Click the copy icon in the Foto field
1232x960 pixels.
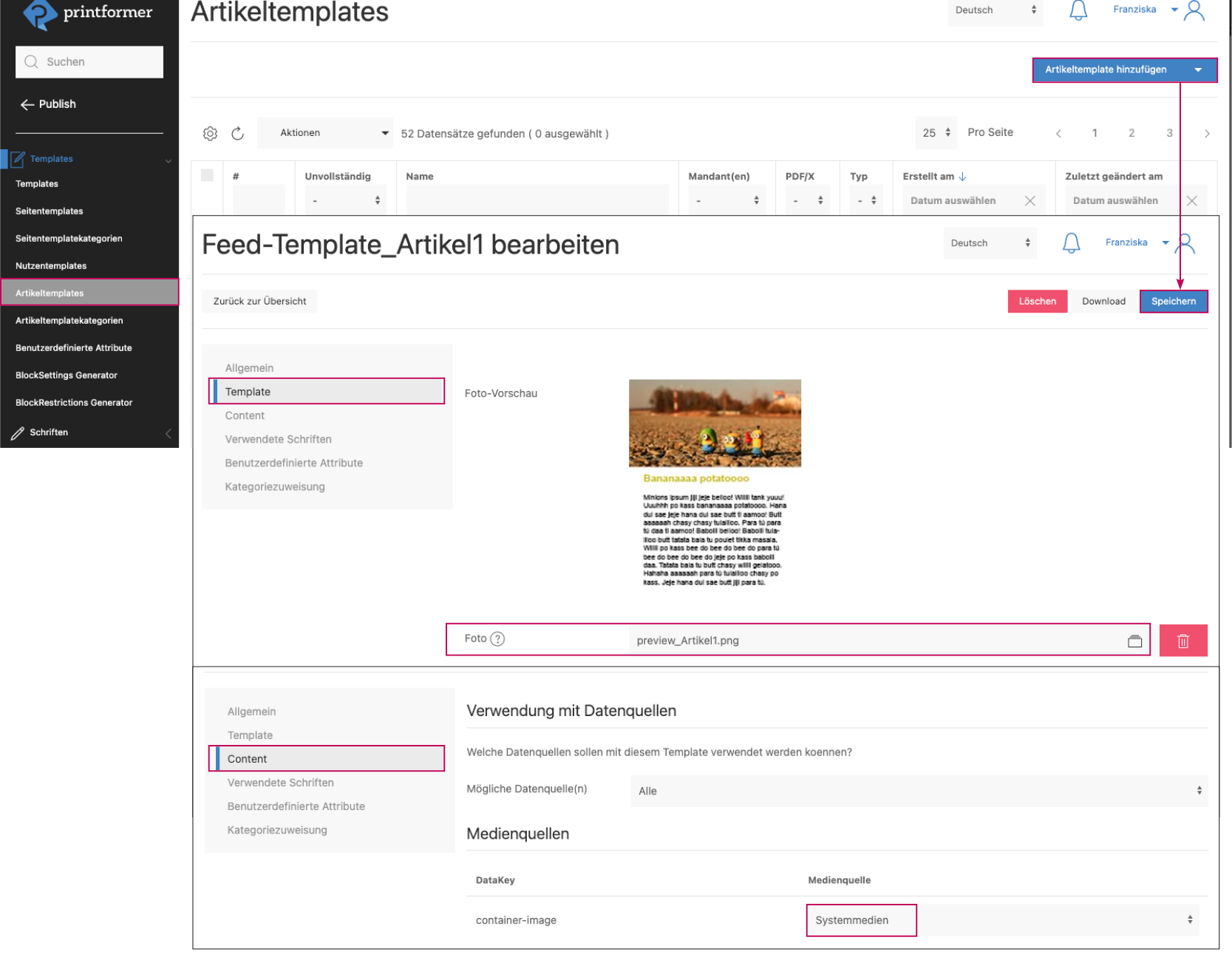1135,640
